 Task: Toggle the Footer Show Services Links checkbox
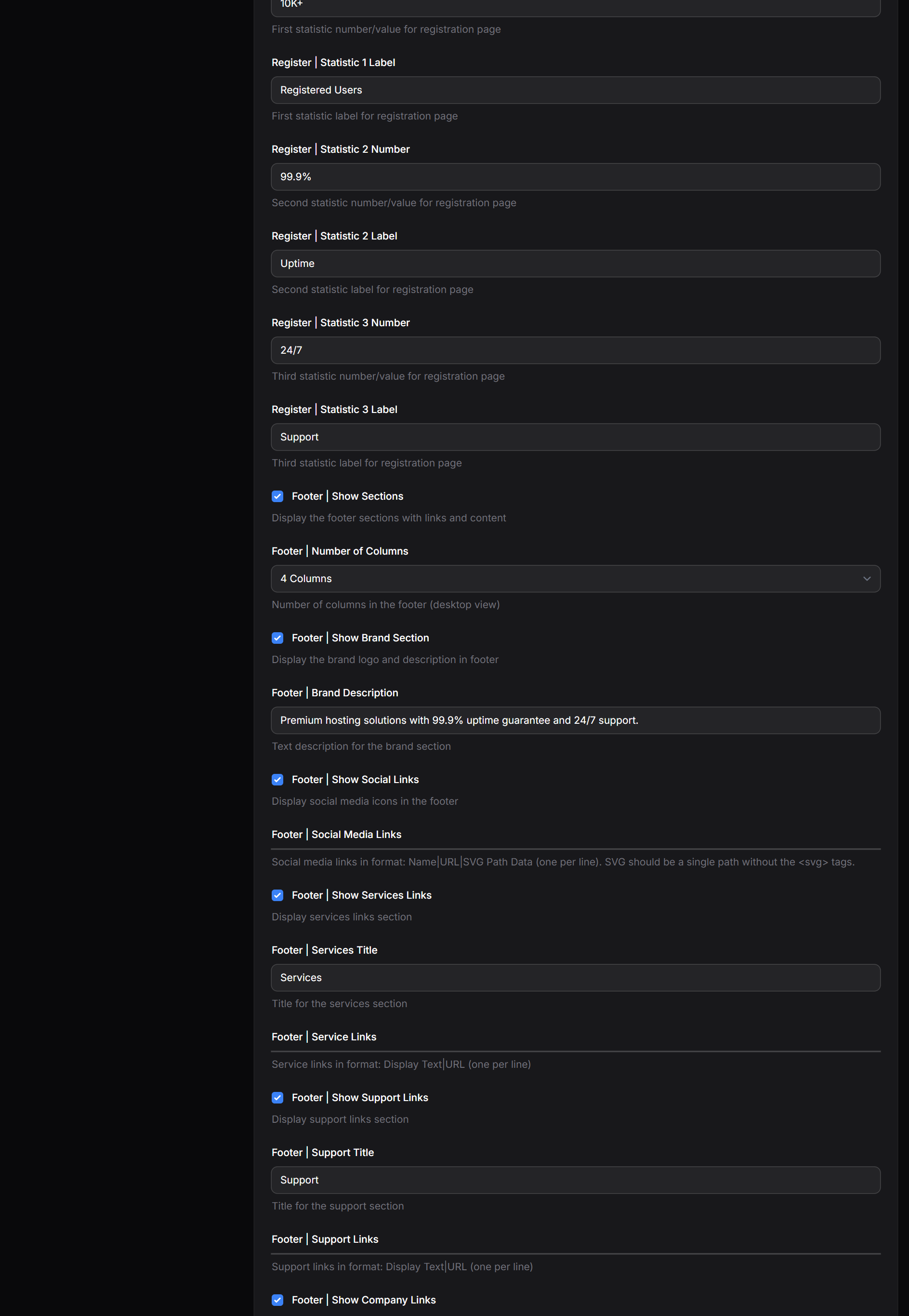click(277, 895)
